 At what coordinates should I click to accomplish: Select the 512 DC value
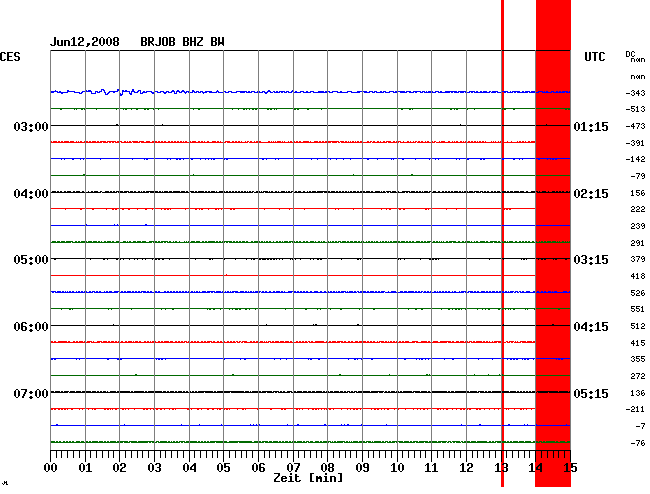click(x=638, y=327)
